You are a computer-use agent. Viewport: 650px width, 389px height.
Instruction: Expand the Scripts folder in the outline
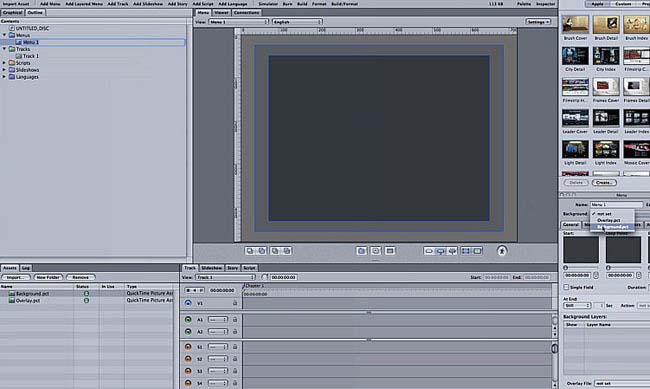pyautogui.click(x=5, y=63)
